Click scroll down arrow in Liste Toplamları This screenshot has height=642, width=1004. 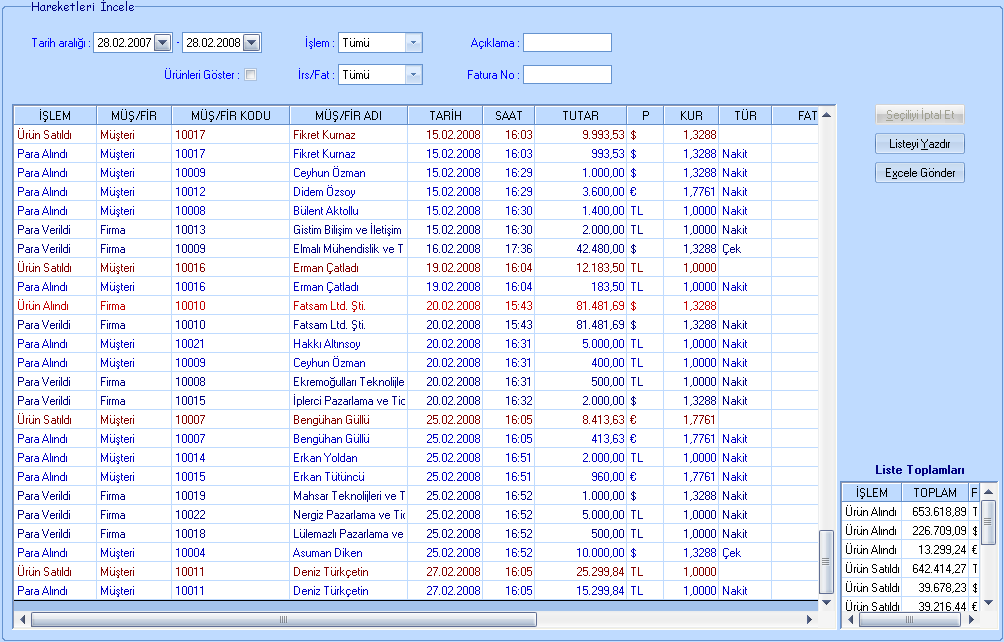coord(988,604)
